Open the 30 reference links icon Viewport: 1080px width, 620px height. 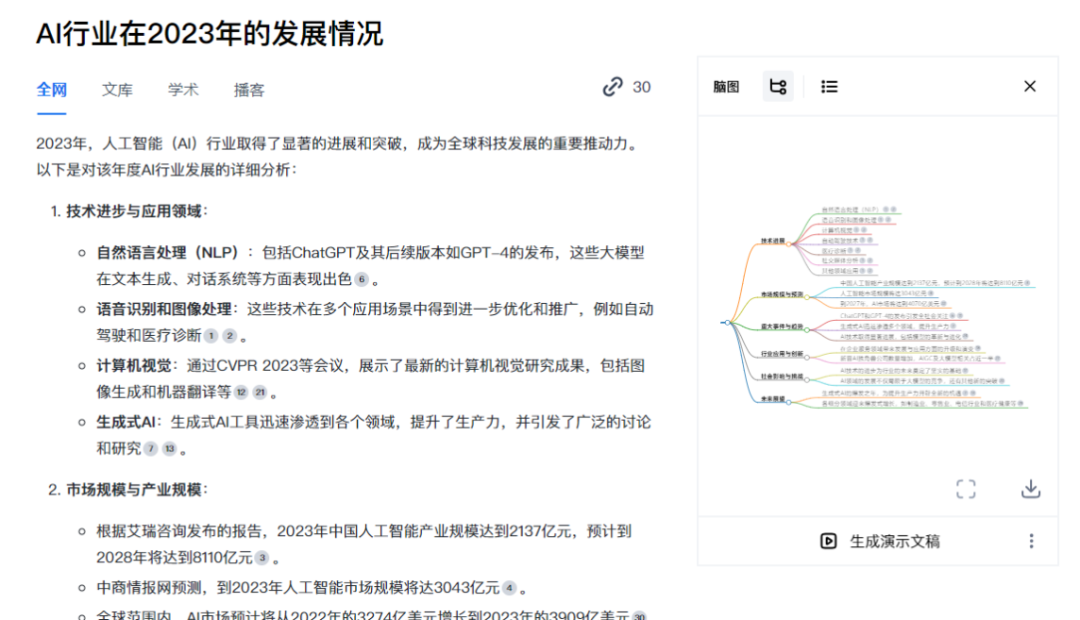point(613,88)
